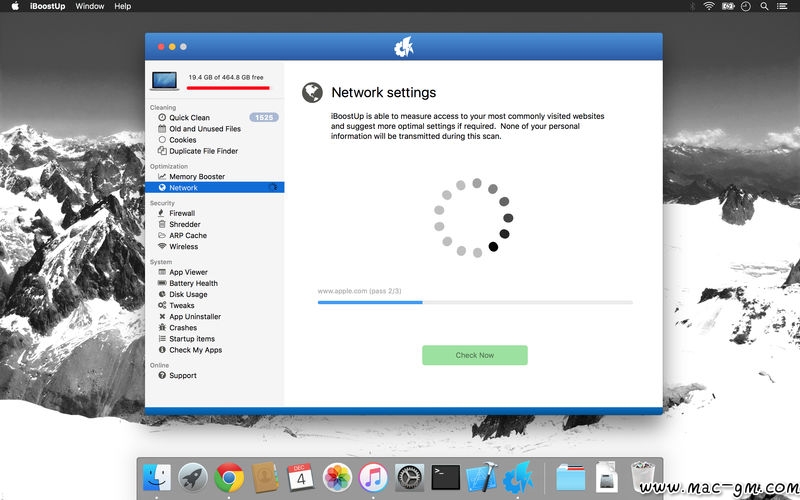
Task: Click the iBoostUp logo in title bar
Action: coord(404,47)
